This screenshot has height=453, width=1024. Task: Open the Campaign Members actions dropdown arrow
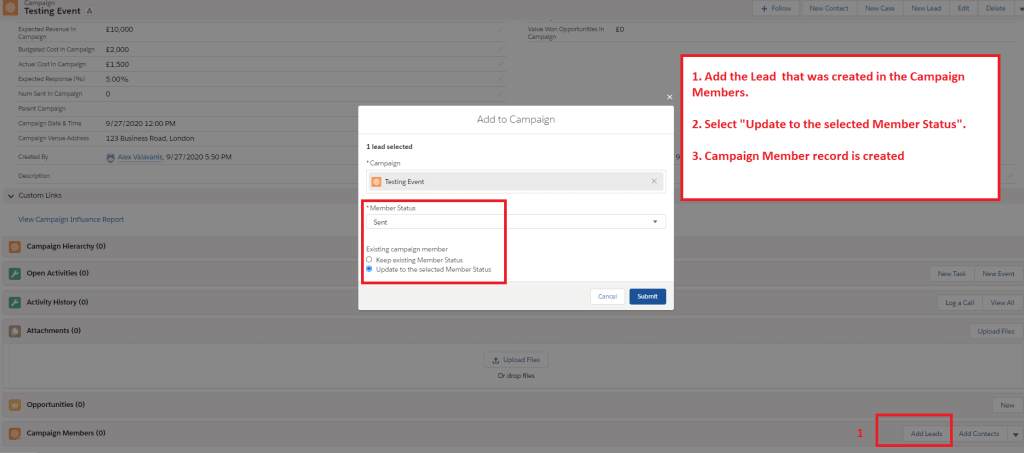pos(1015,434)
